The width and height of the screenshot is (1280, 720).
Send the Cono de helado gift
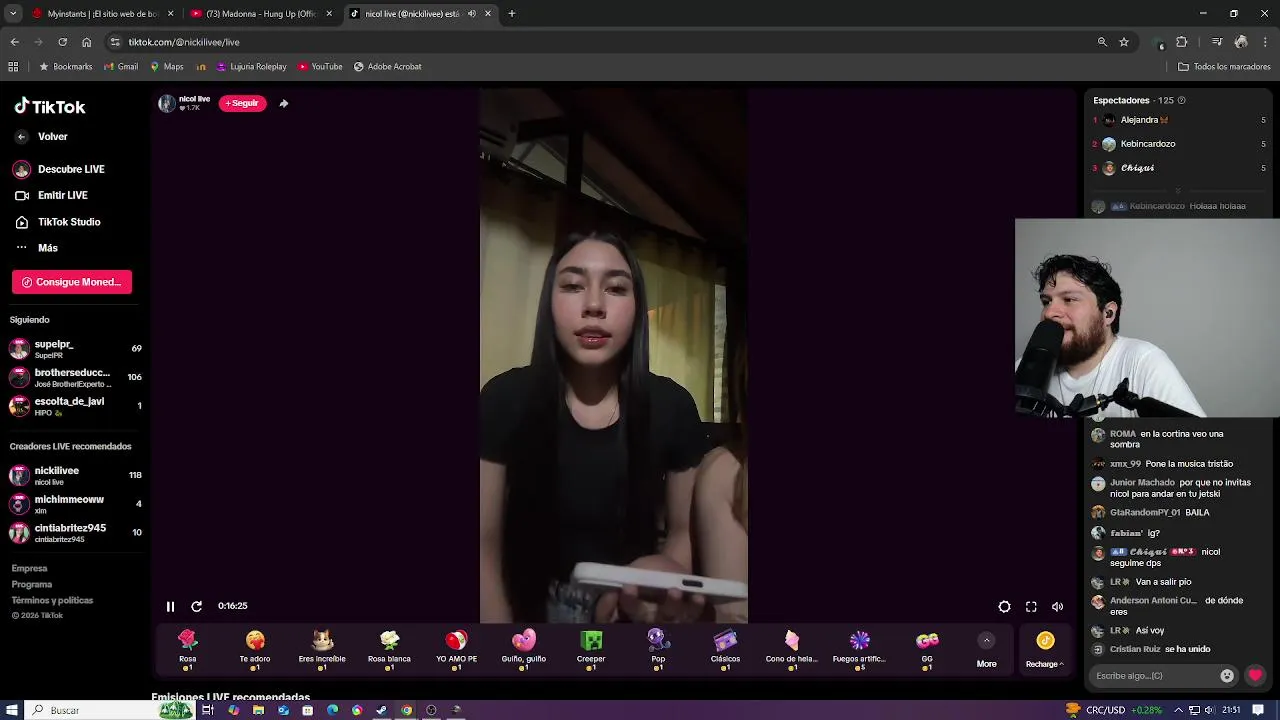792,648
